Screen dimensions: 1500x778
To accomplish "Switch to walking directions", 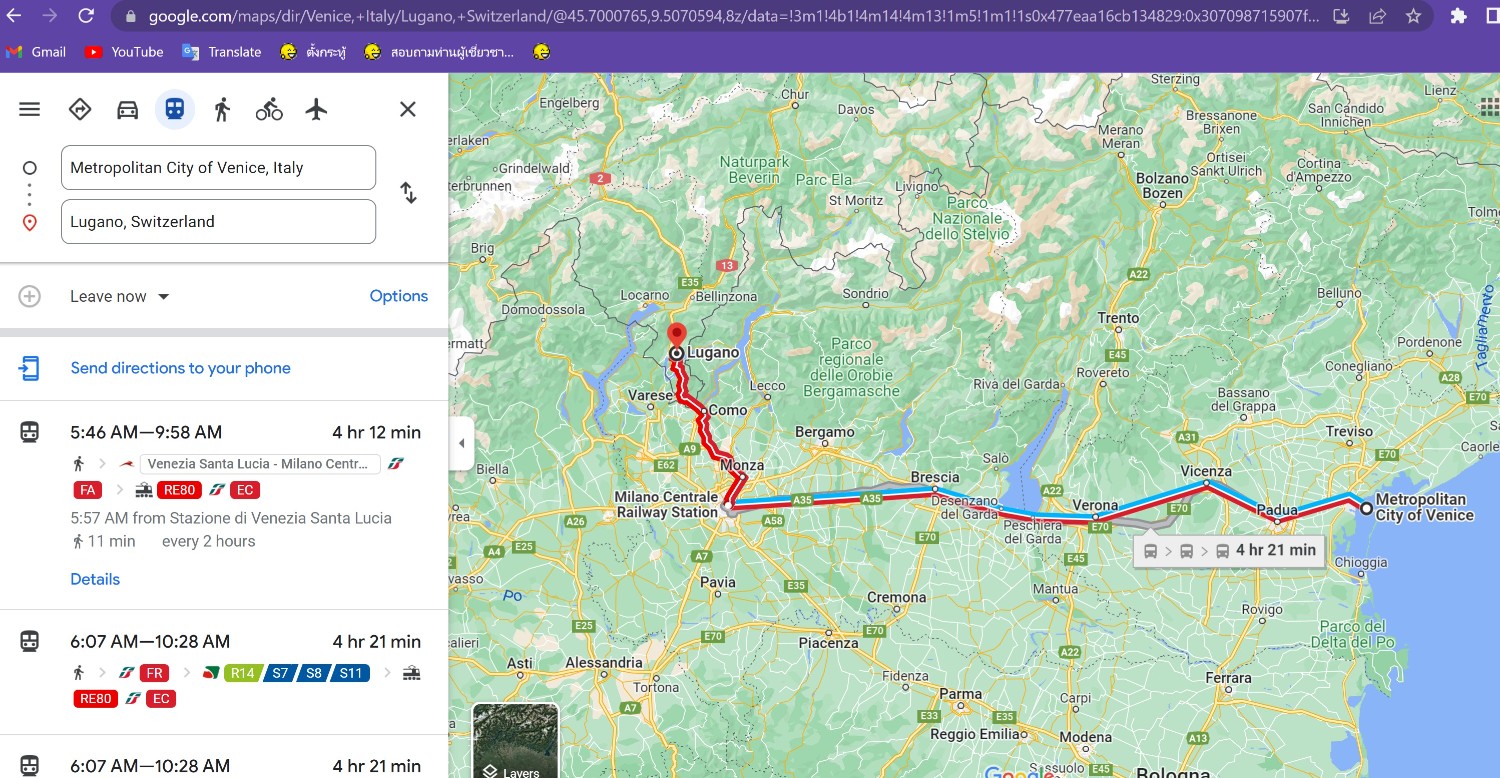I will 222,109.
